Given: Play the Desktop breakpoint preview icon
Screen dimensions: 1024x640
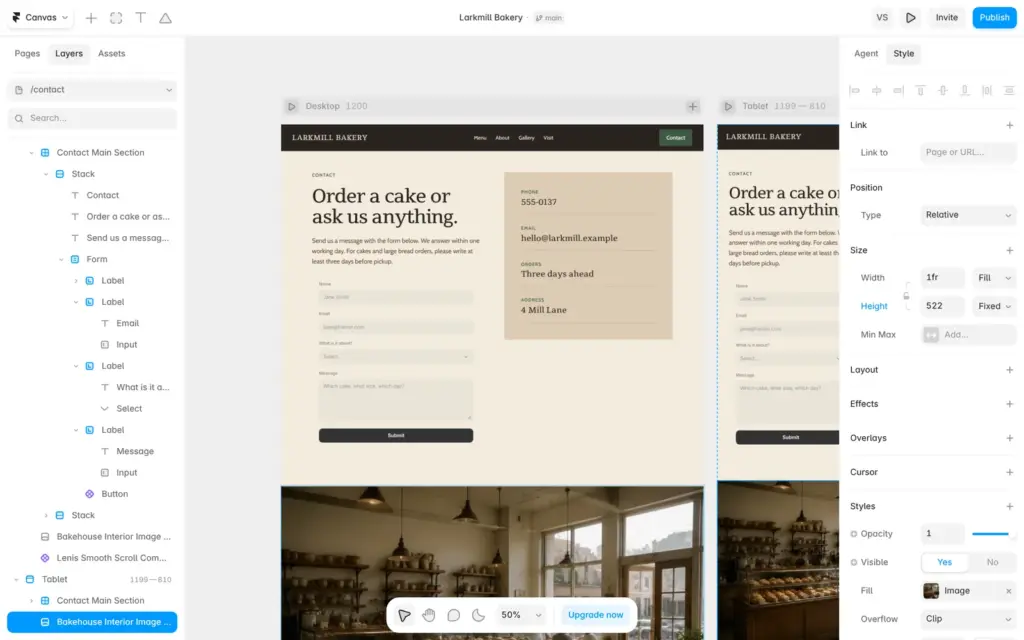Looking at the screenshot, I should [291, 106].
